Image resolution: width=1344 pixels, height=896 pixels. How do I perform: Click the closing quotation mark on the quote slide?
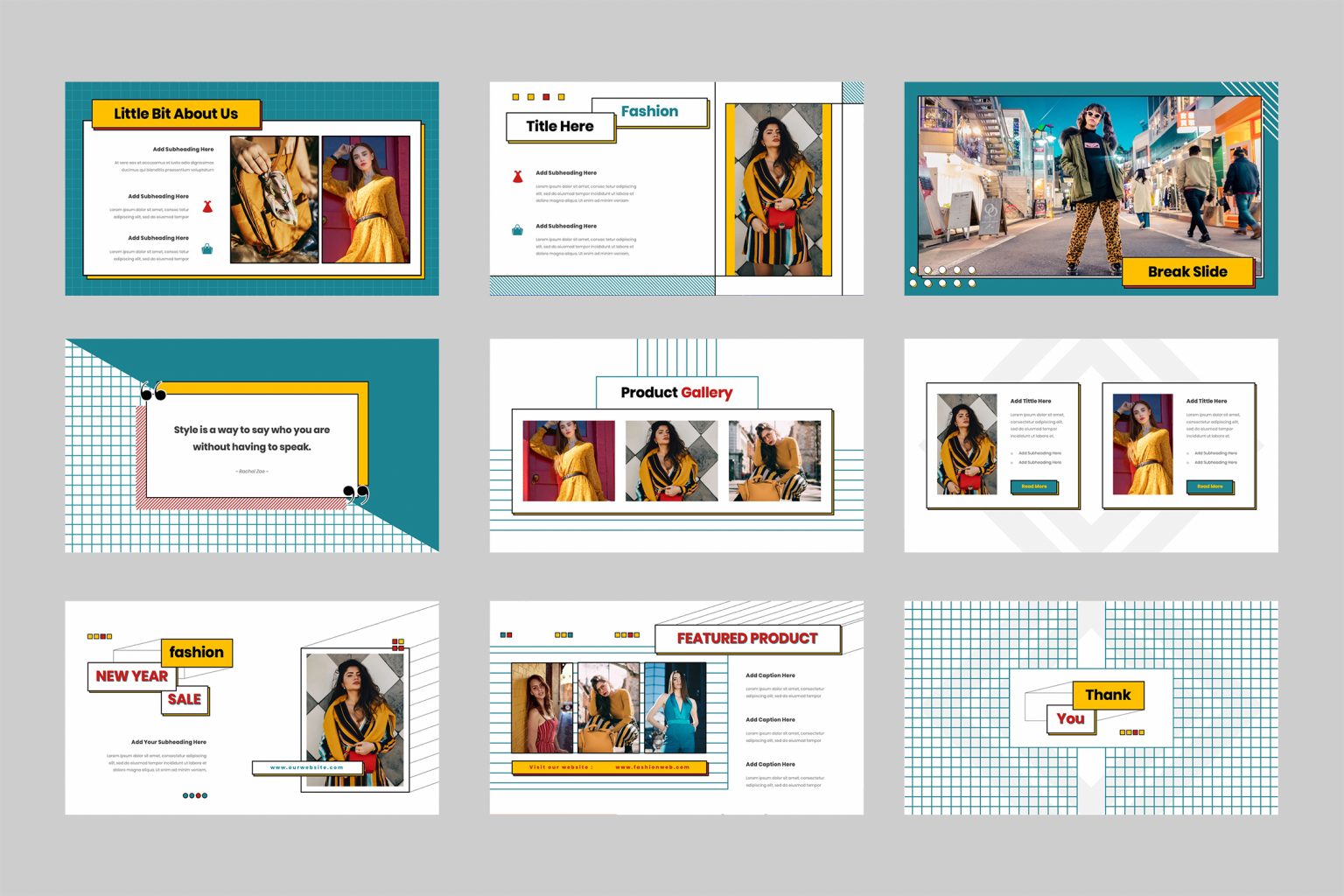[355, 492]
